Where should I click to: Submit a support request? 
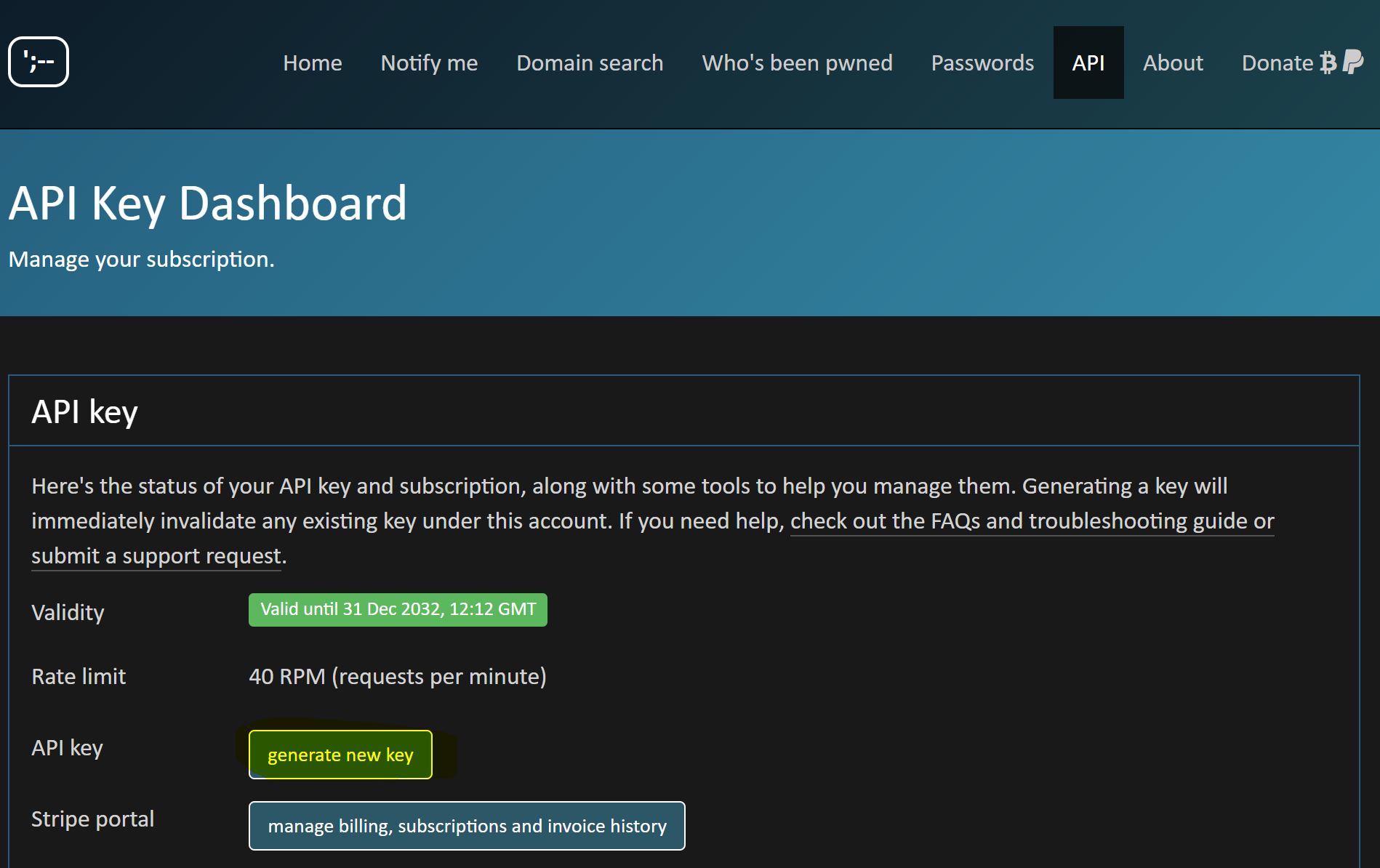click(x=155, y=555)
